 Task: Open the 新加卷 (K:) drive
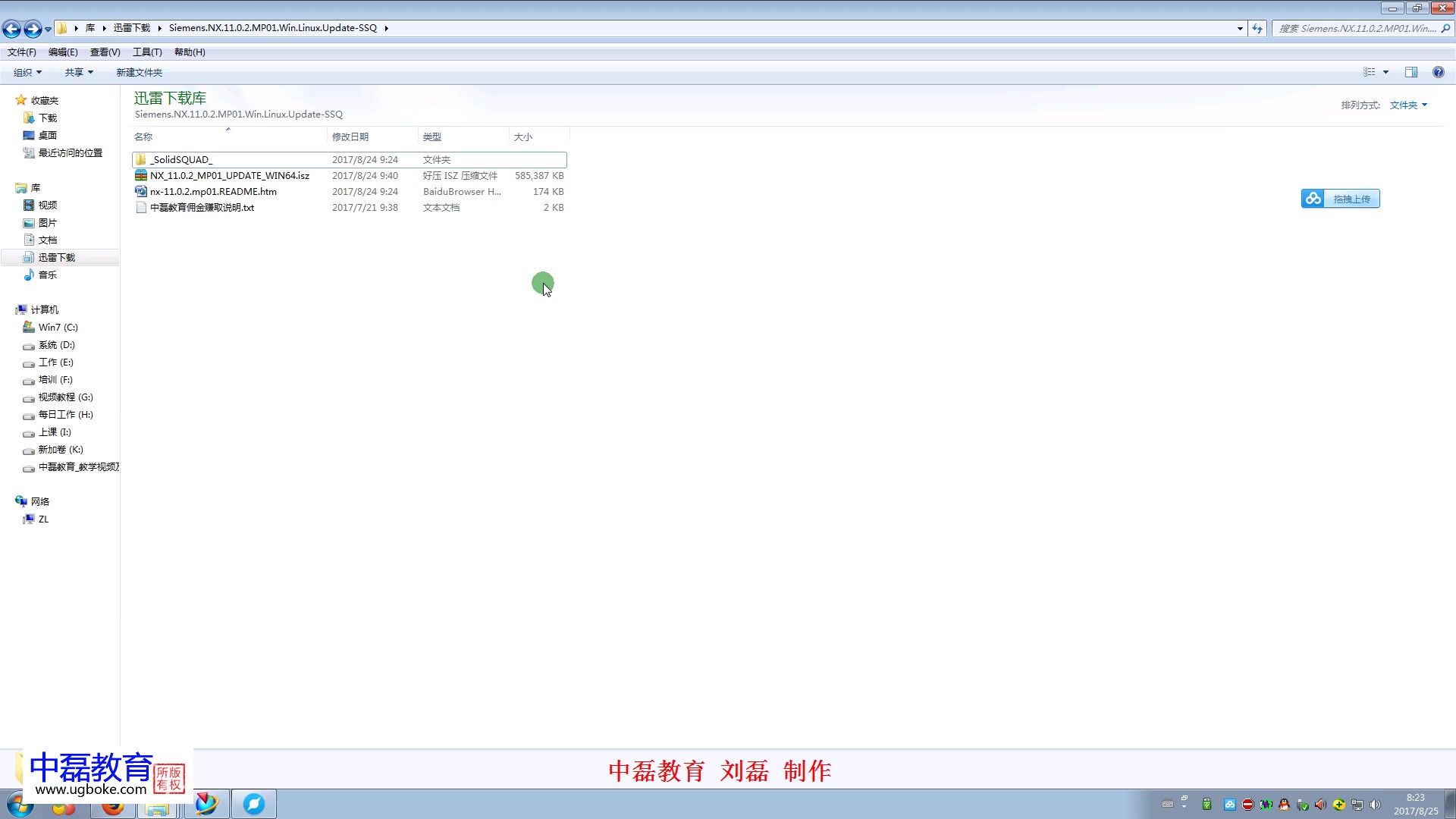click(x=61, y=449)
